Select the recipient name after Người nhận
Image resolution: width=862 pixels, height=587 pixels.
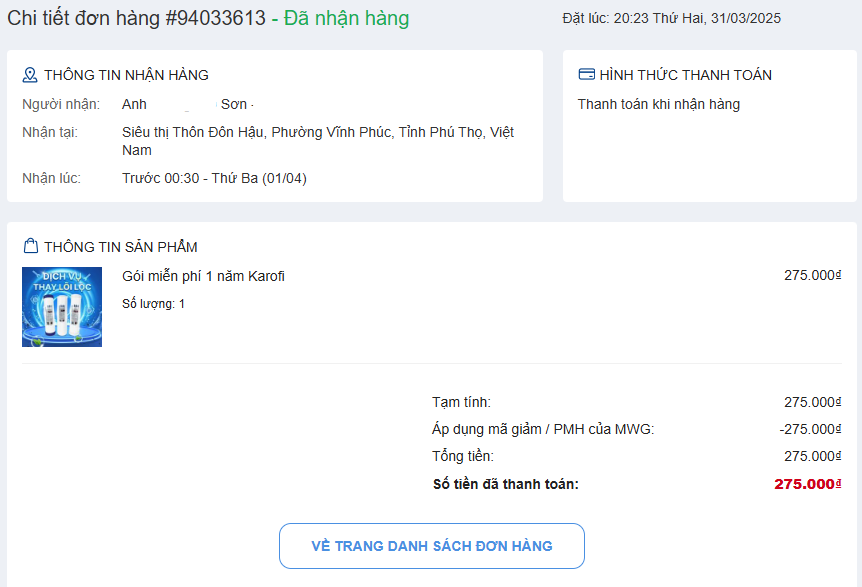[x=186, y=104]
